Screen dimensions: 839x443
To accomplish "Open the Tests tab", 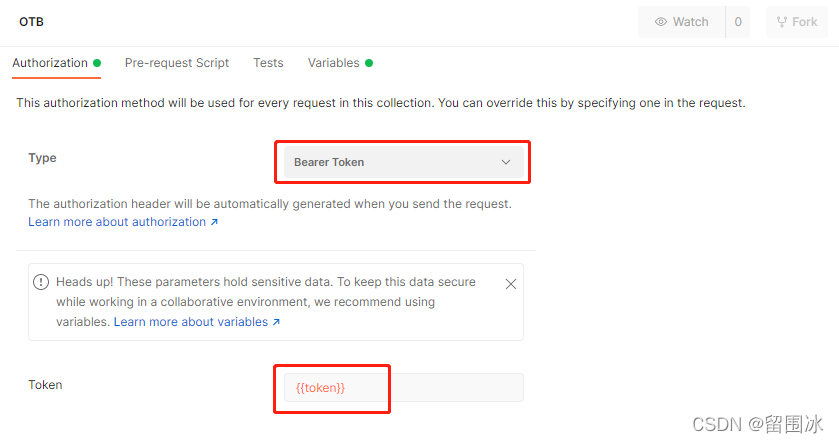I will [268, 63].
